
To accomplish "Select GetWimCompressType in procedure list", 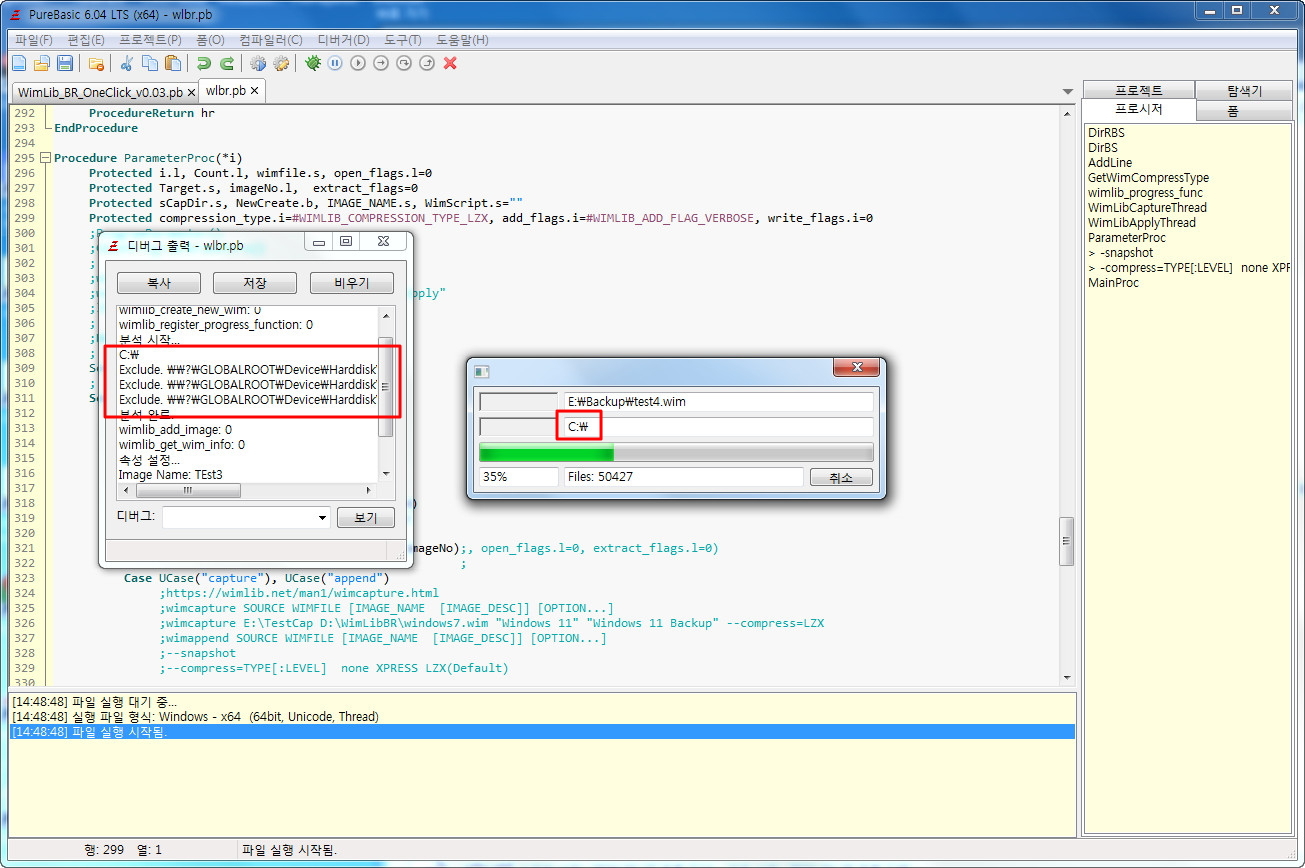I will pos(1148,177).
